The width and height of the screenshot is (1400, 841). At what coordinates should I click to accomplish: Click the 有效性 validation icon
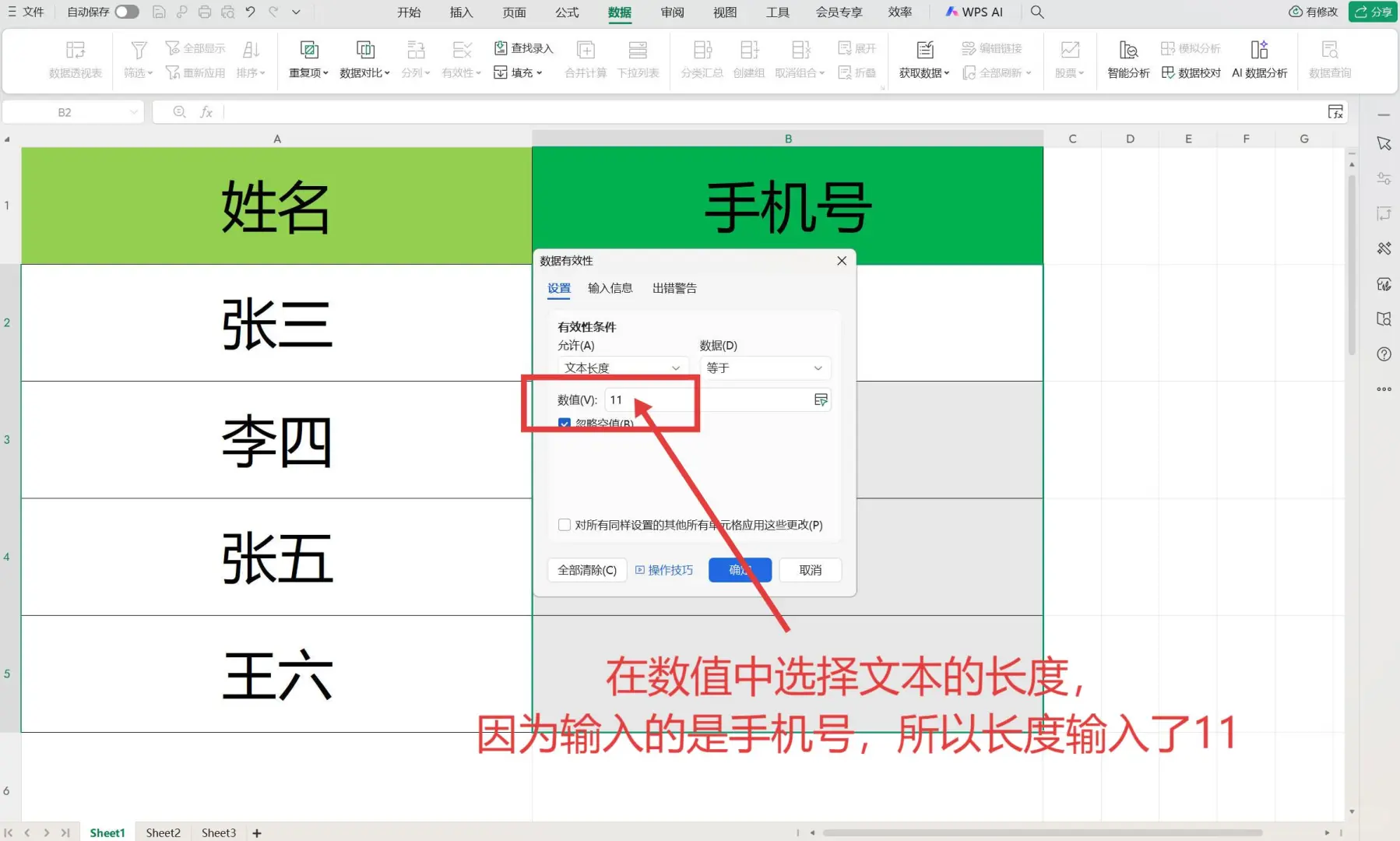462,51
